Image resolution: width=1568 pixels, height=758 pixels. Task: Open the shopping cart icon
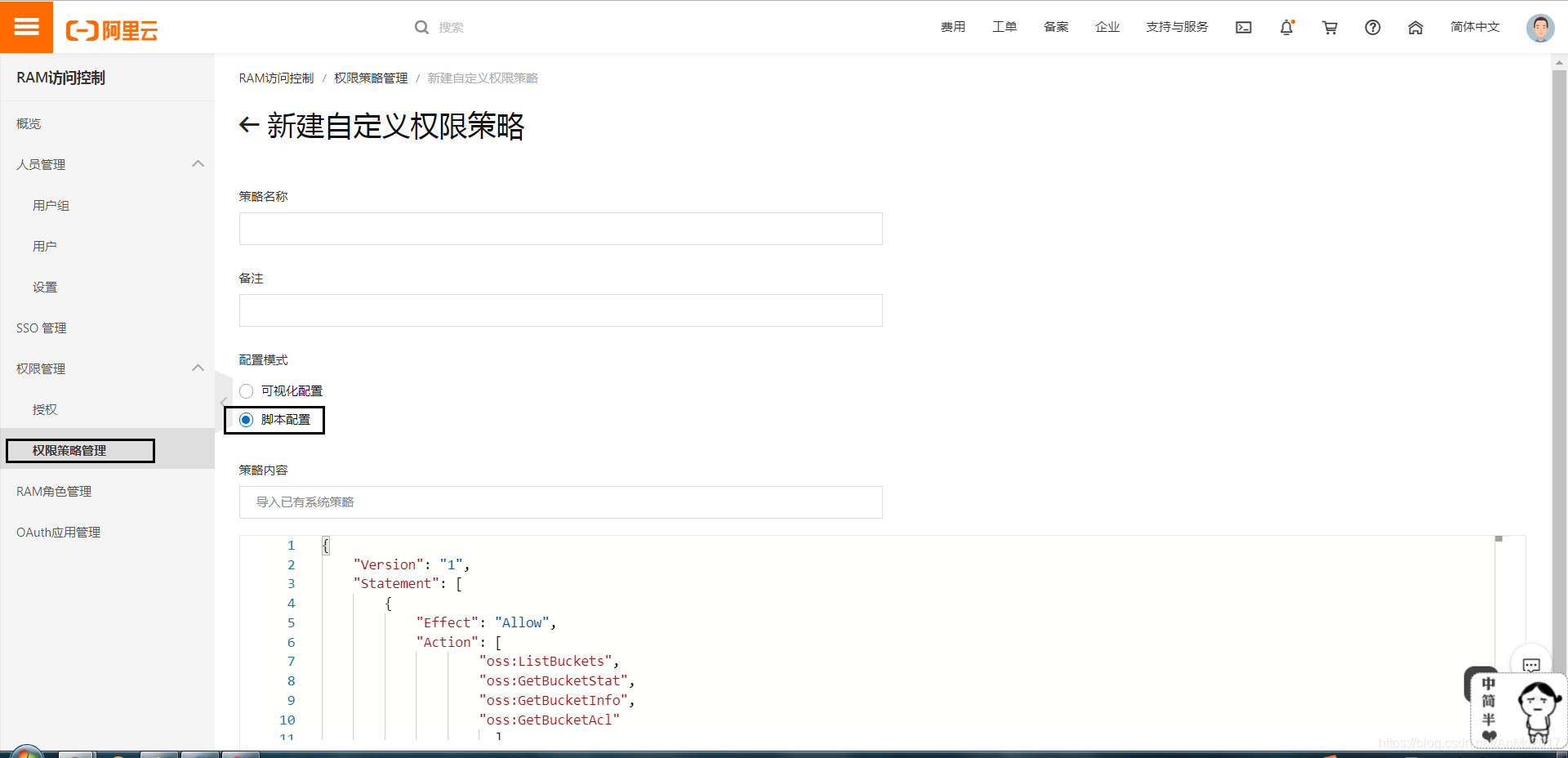1330,27
